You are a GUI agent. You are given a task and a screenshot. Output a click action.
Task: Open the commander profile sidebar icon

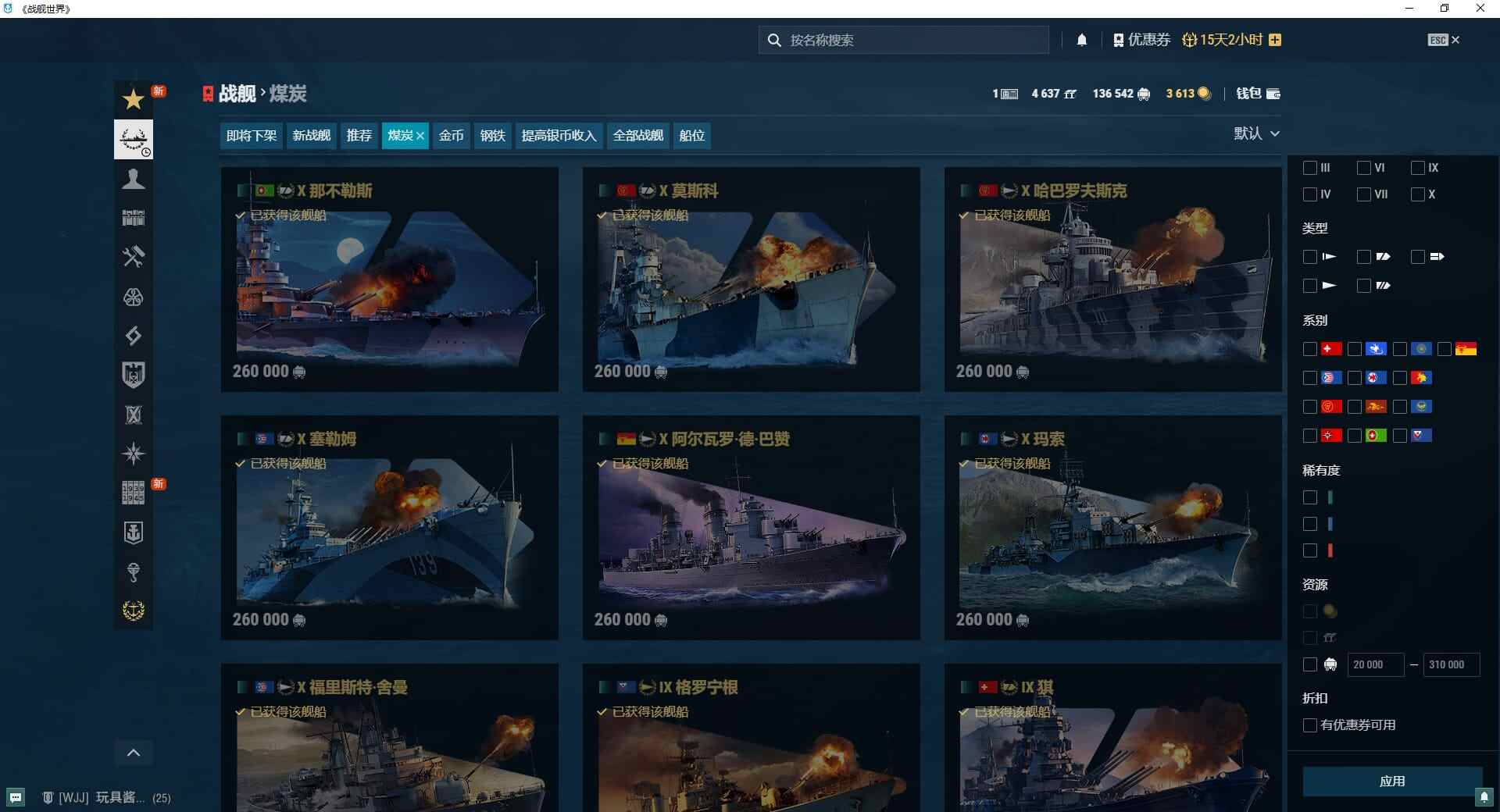133,179
